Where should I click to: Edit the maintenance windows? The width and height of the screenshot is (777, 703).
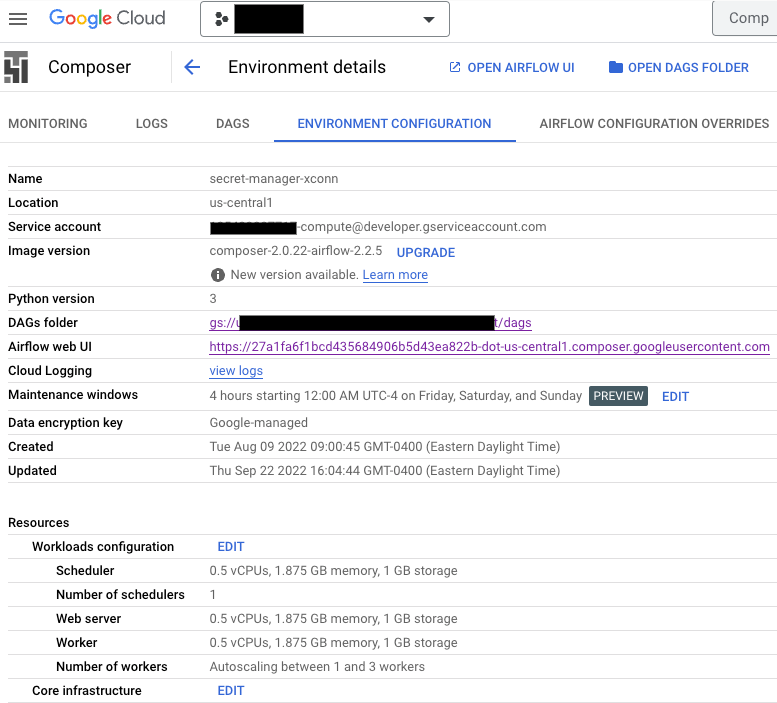(x=675, y=396)
